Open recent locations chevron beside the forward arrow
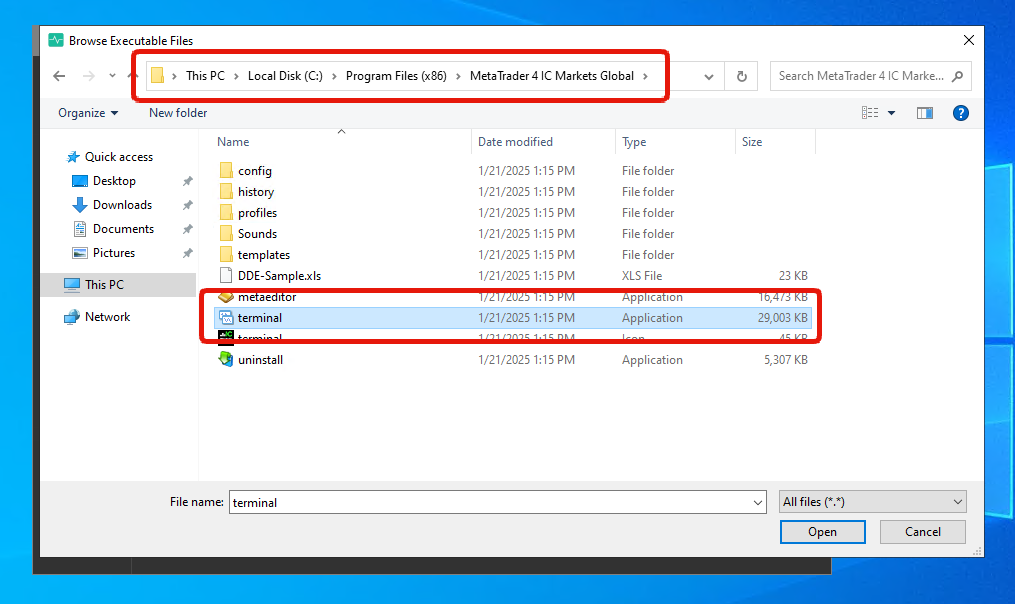The width and height of the screenshot is (1015, 604). click(112, 76)
